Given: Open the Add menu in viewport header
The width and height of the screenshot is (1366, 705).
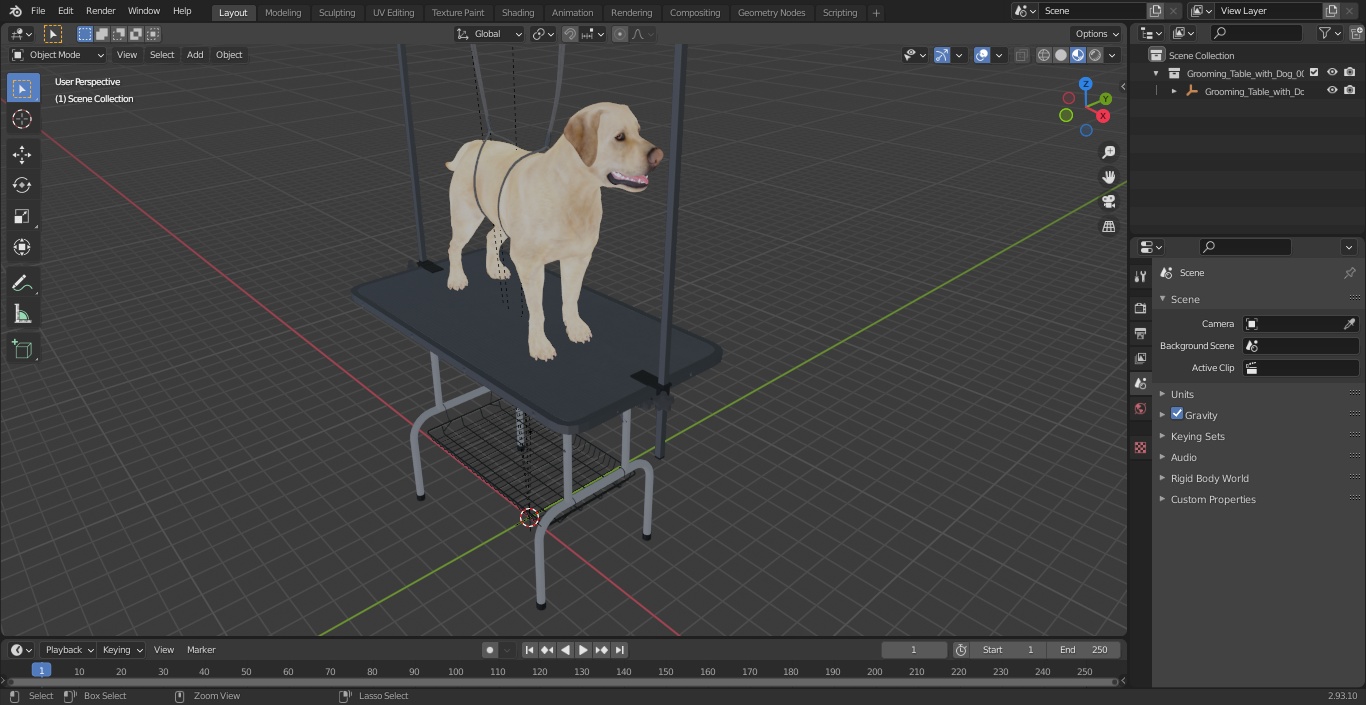Looking at the screenshot, I should pos(195,55).
